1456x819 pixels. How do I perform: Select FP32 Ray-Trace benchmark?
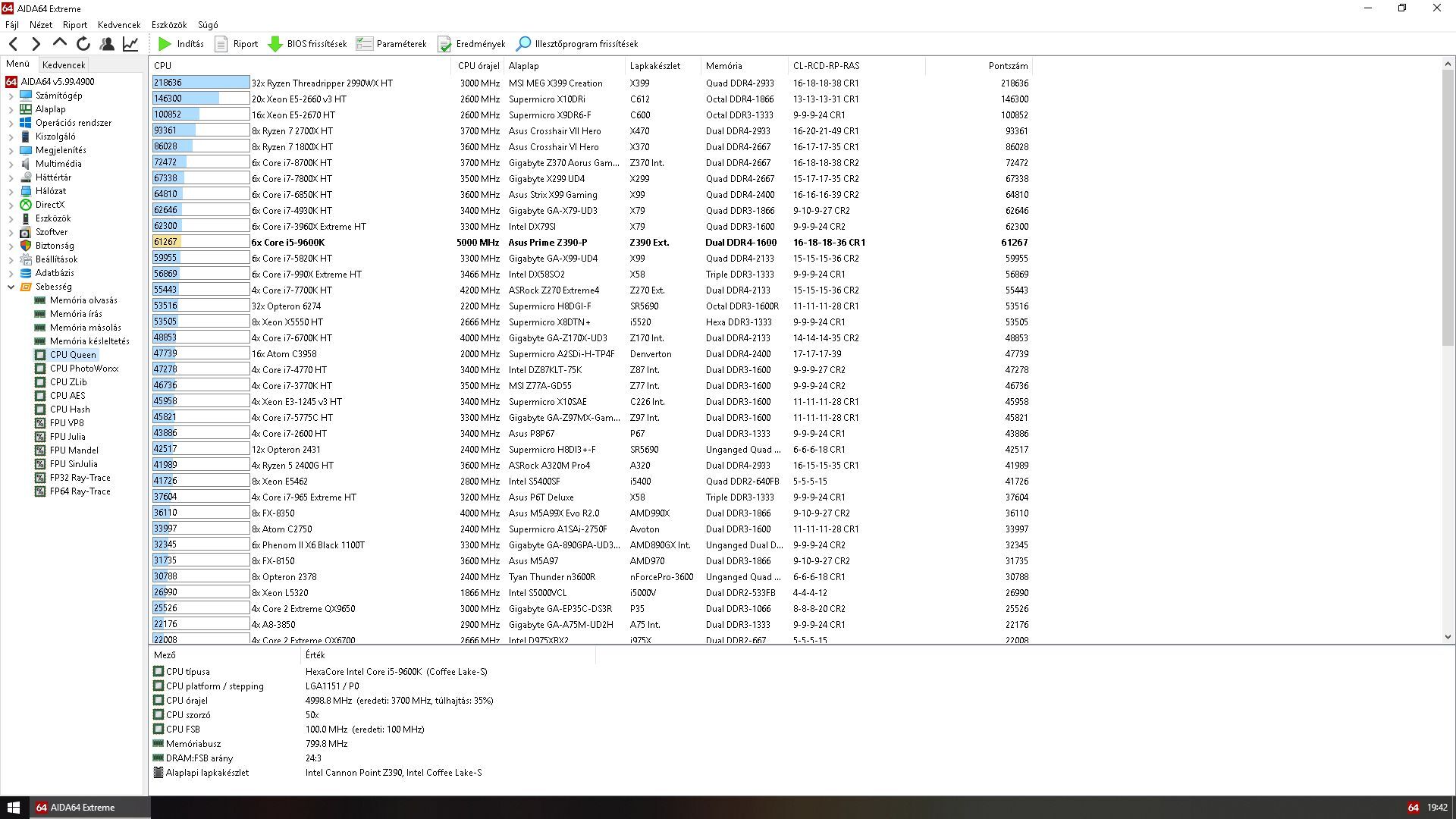tap(80, 478)
